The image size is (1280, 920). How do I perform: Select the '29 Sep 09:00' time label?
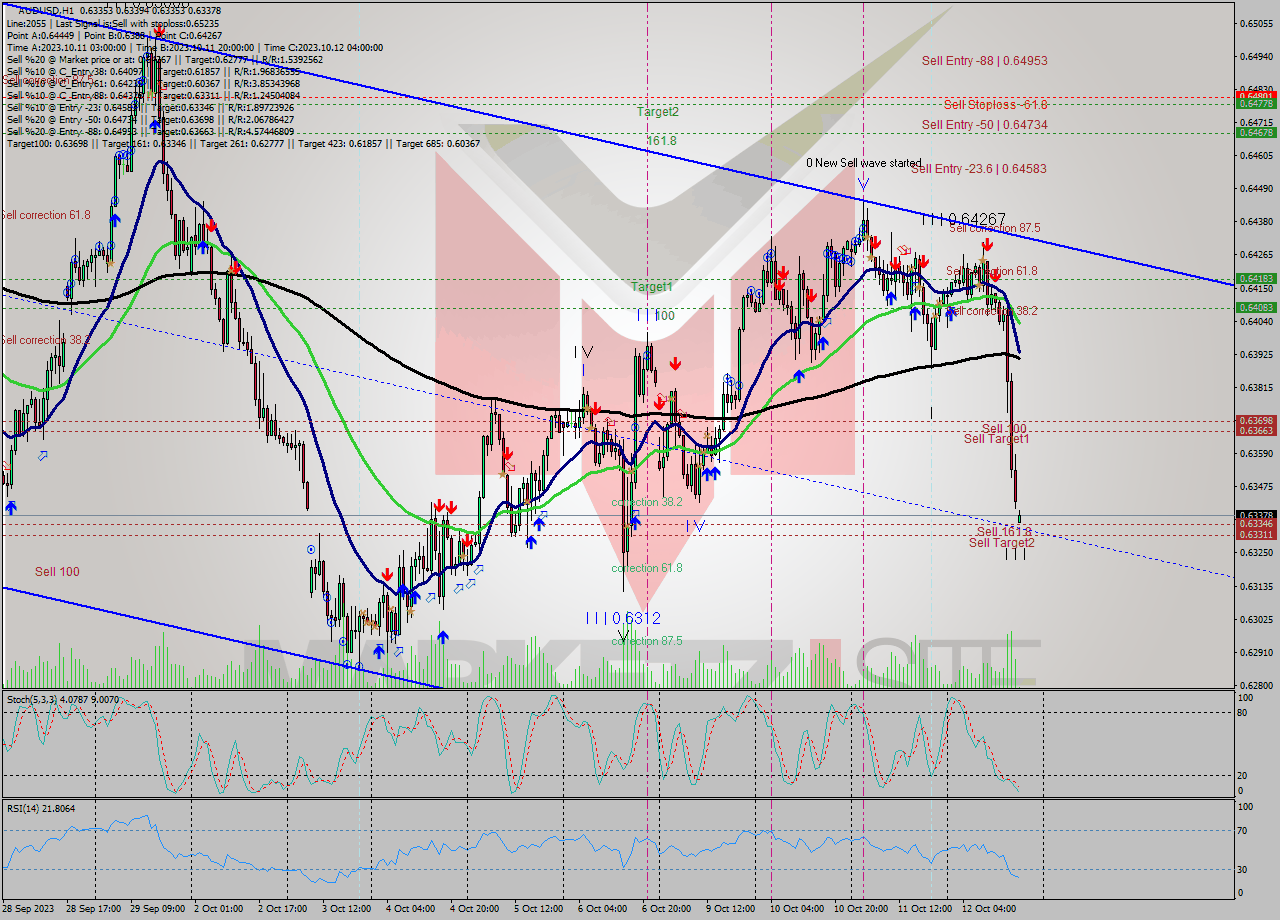(x=158, y=909)
